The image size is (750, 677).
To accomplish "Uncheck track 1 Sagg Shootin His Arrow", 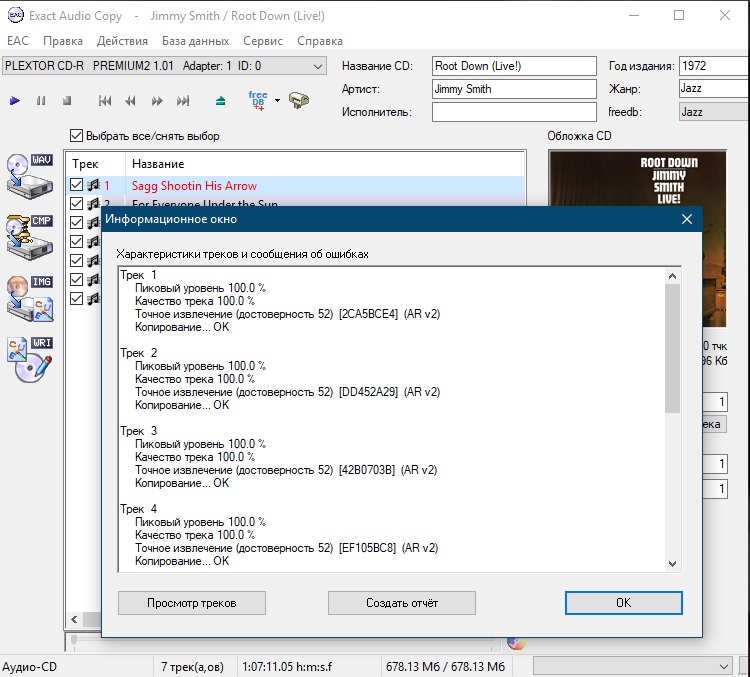I will tap(76, 185).
